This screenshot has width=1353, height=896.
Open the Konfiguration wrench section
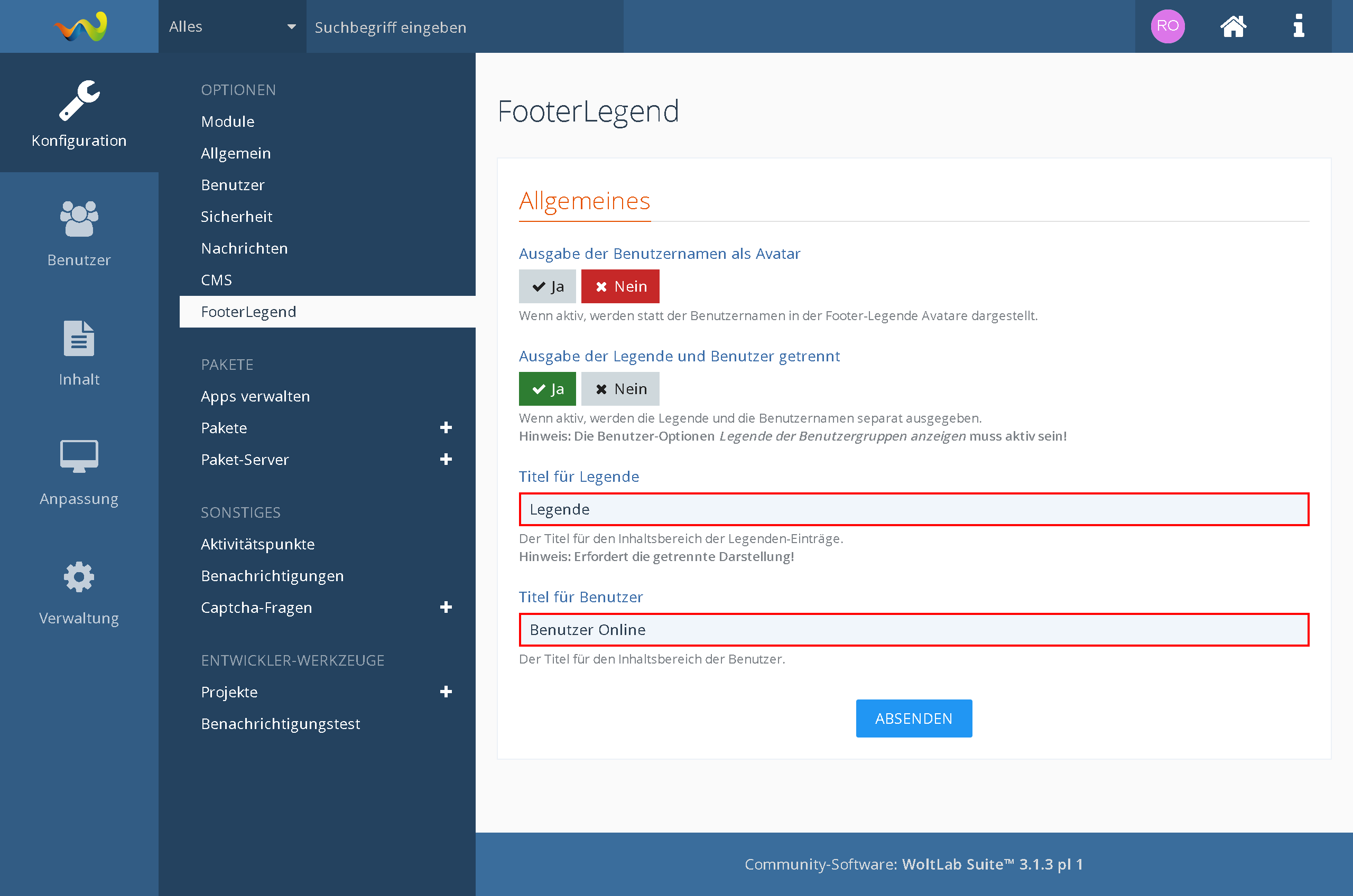click(x=79, y=113)
